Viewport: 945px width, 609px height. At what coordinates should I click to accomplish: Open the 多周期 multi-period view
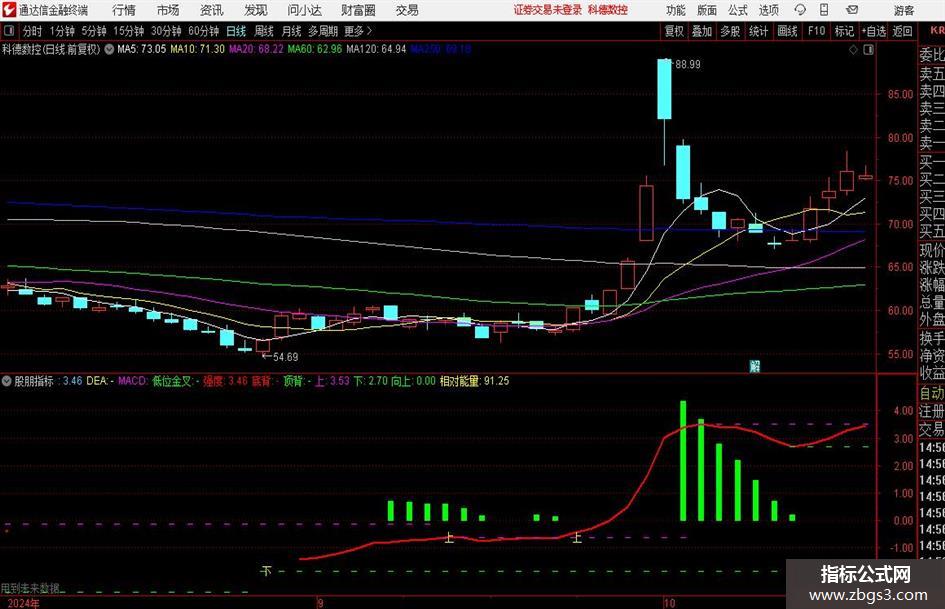pos(323,31)
